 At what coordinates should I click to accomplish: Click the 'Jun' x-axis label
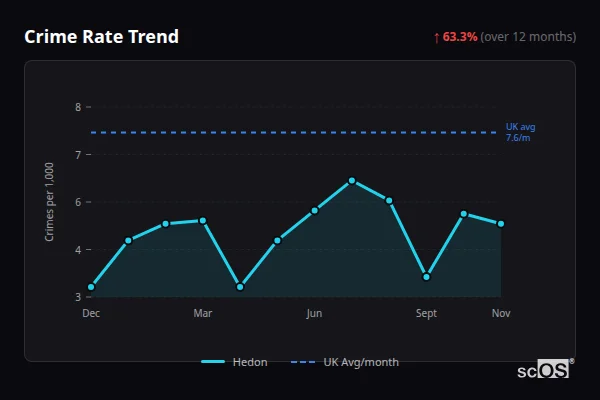tap(314, 313)
